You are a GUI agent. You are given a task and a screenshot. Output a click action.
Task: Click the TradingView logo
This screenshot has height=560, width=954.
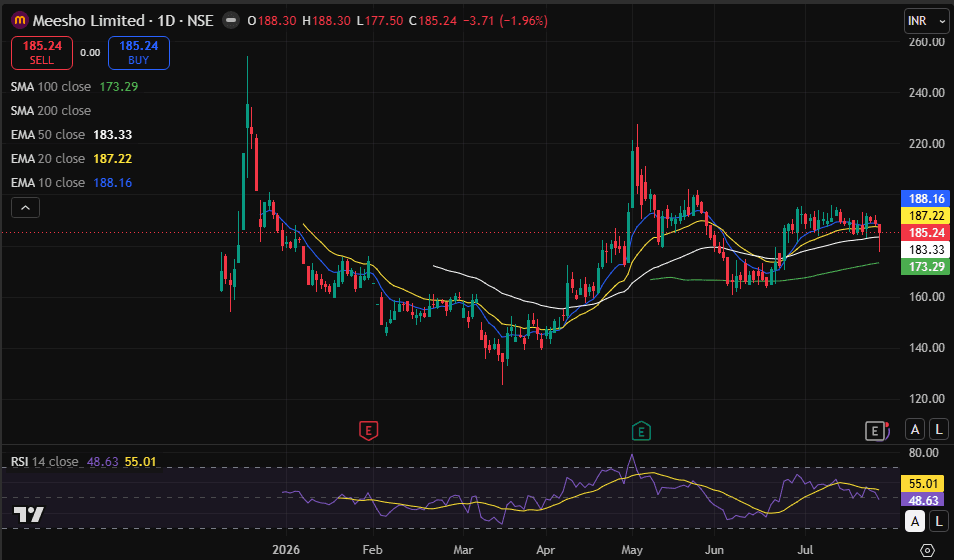pyautogui.click(x=29, y=515)
